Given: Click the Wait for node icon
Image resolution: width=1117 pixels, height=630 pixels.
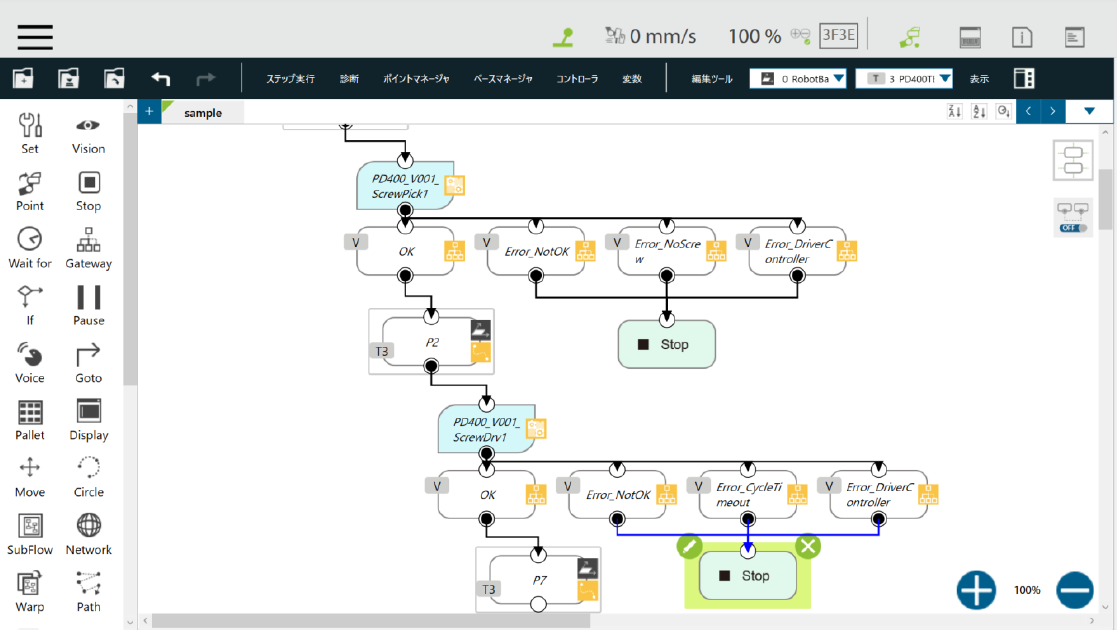Looking at the screenshot, I should pyautogui.click(x=30, y=248).
